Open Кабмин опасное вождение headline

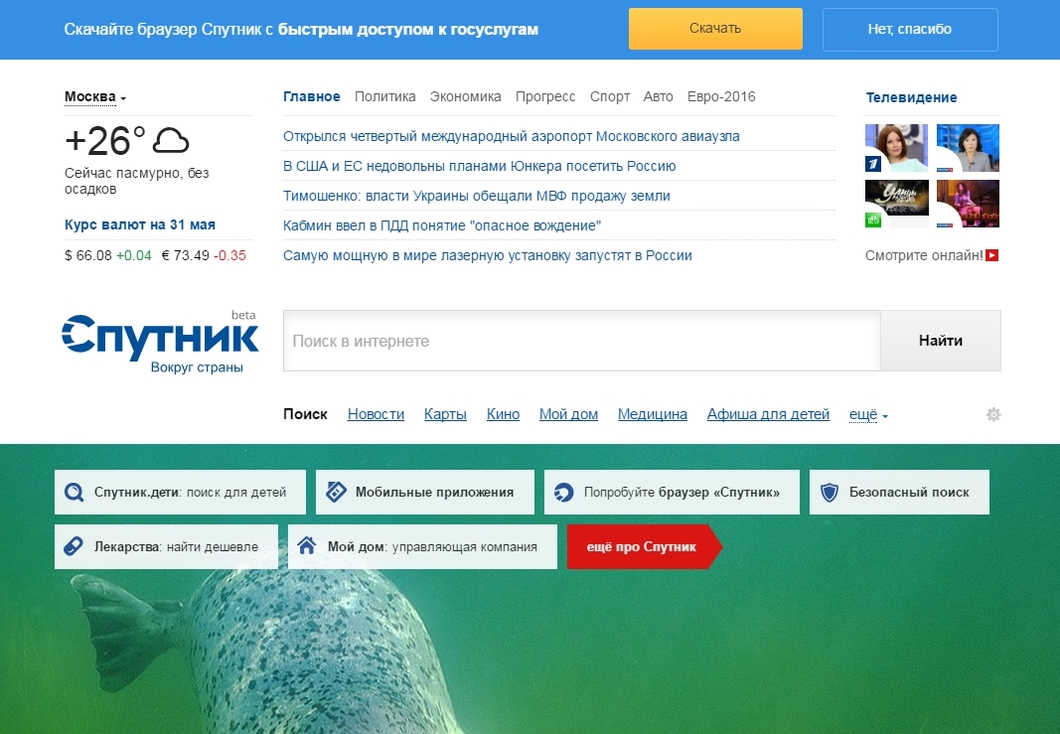(x=442, y=225)
